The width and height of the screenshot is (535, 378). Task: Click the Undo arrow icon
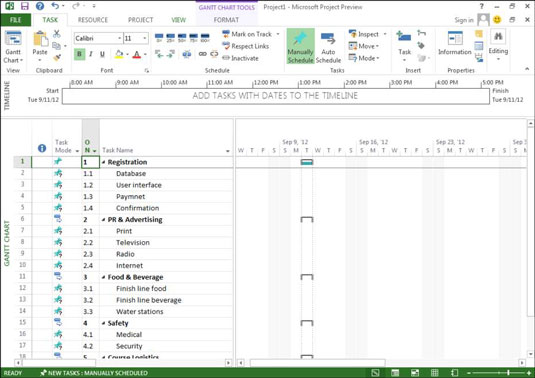point(55,6)
